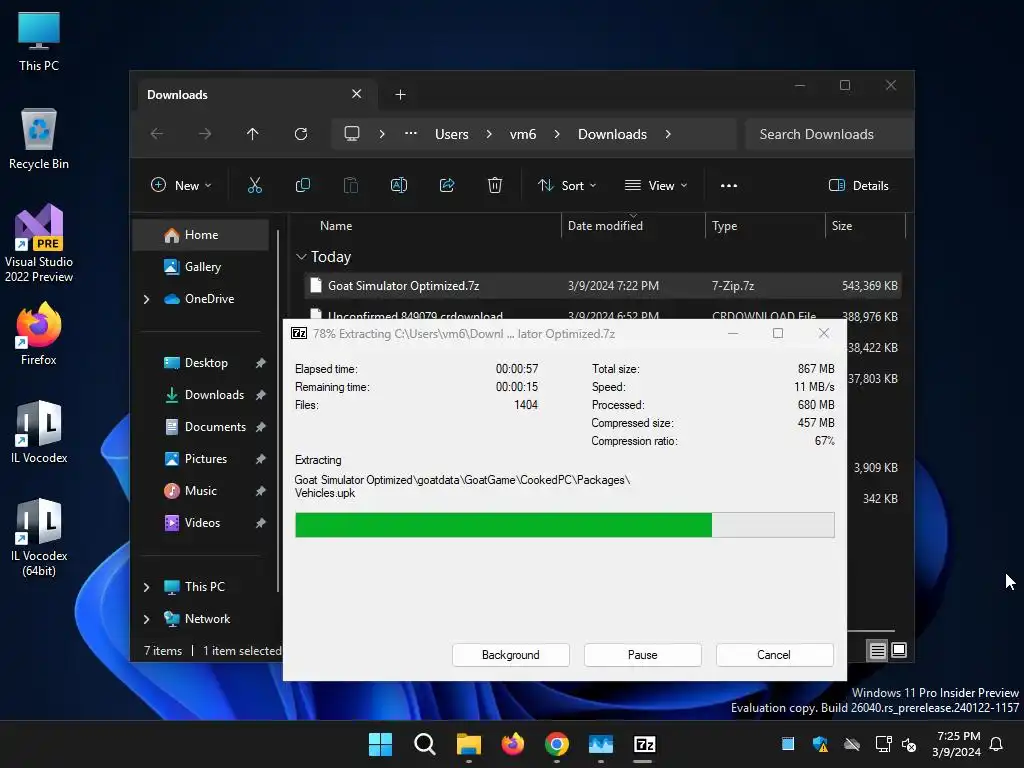The width and height of the screenshot is (1024, 768).
Task: Toggle the Details pane button
Action: tap(859, 185)
